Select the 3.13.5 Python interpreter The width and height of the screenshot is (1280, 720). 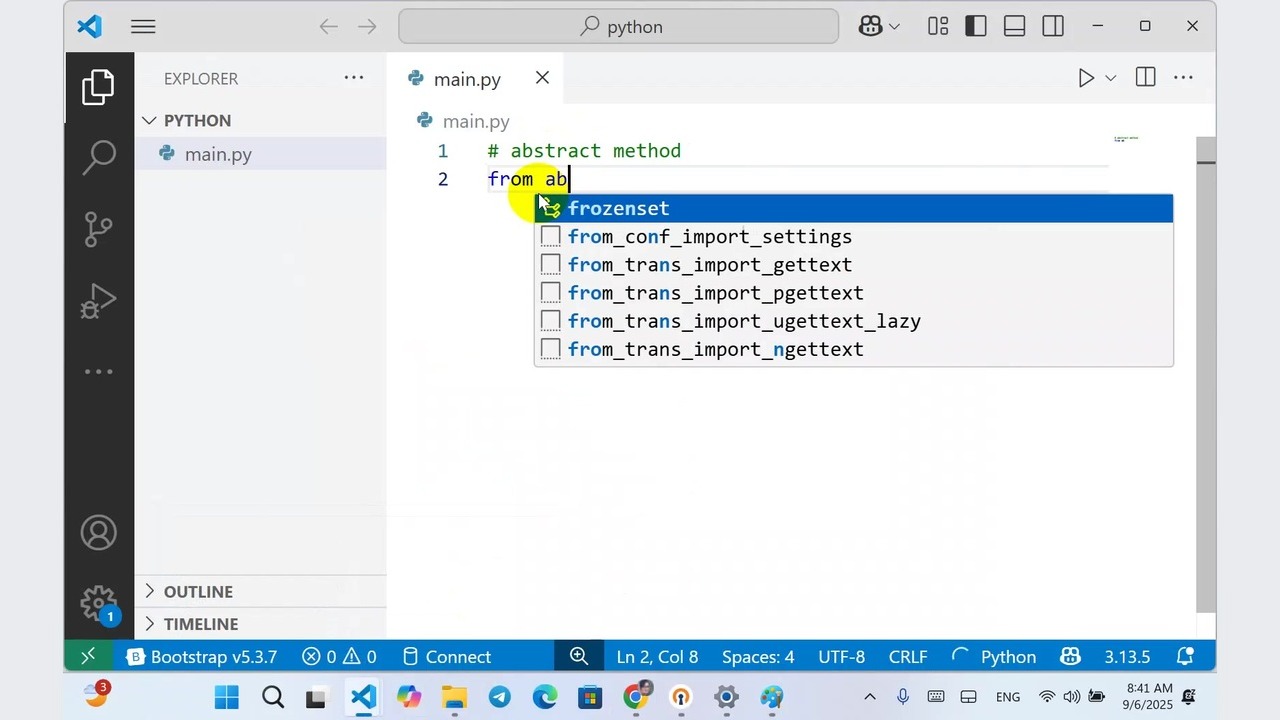(x=1127, y=657)
